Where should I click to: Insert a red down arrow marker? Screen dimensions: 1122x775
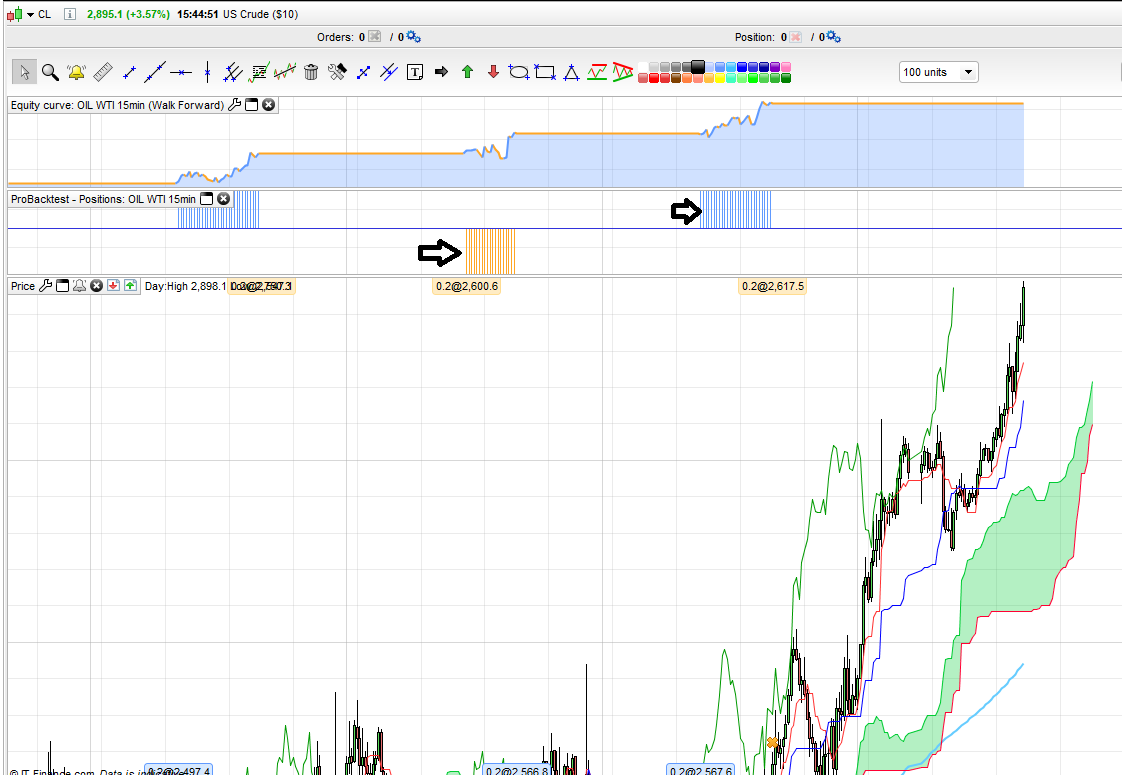(493, 72)
